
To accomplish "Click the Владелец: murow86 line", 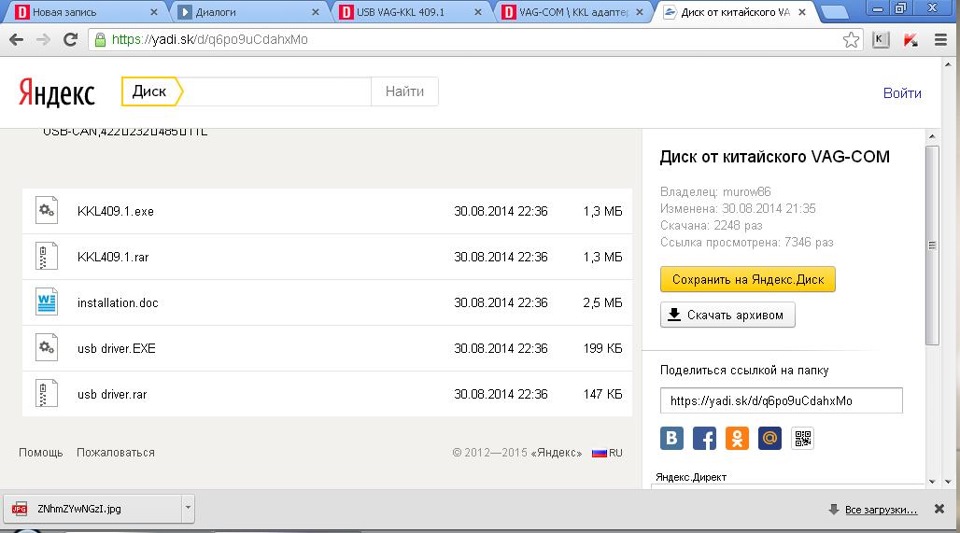I will tap(715, 192).
